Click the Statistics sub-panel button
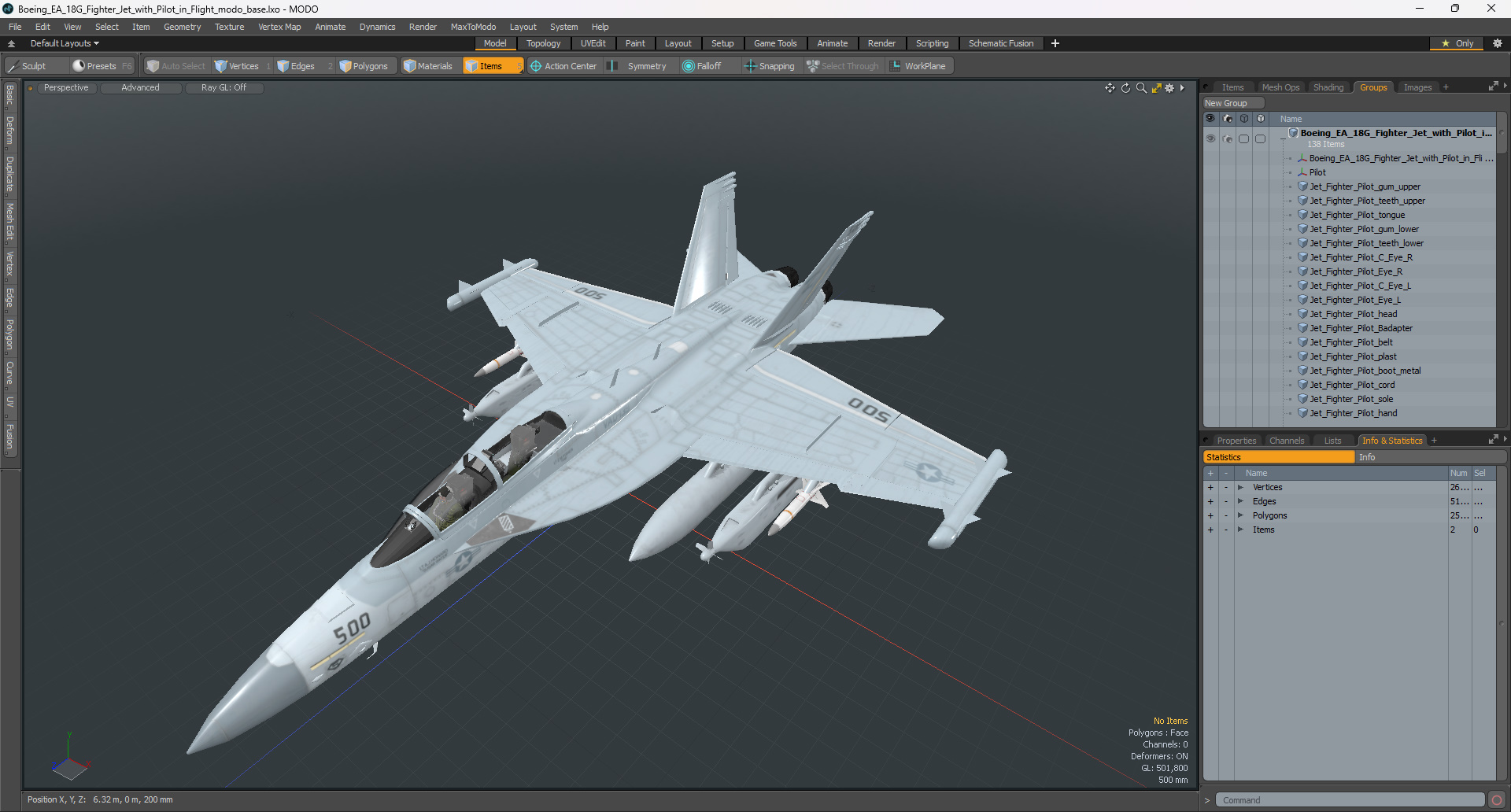 pyautogui.click(x=1278, y=457)
